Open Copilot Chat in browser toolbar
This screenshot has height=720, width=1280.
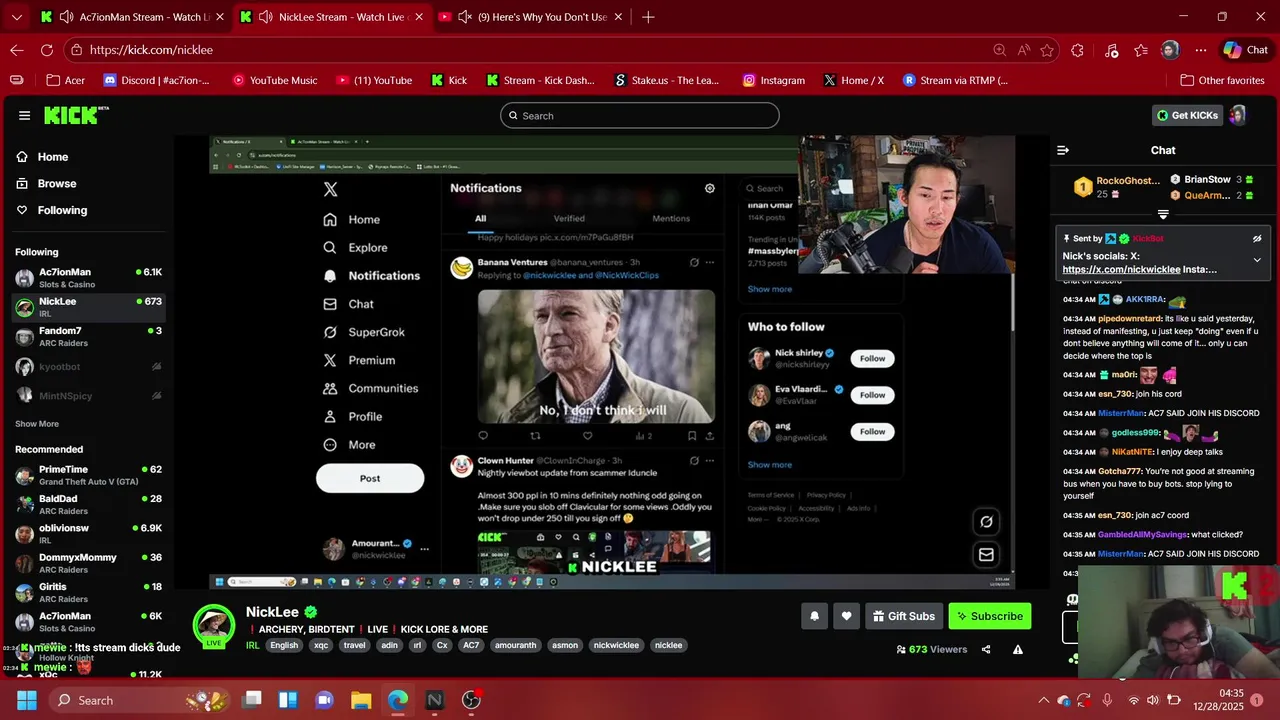coord(1245,50)
